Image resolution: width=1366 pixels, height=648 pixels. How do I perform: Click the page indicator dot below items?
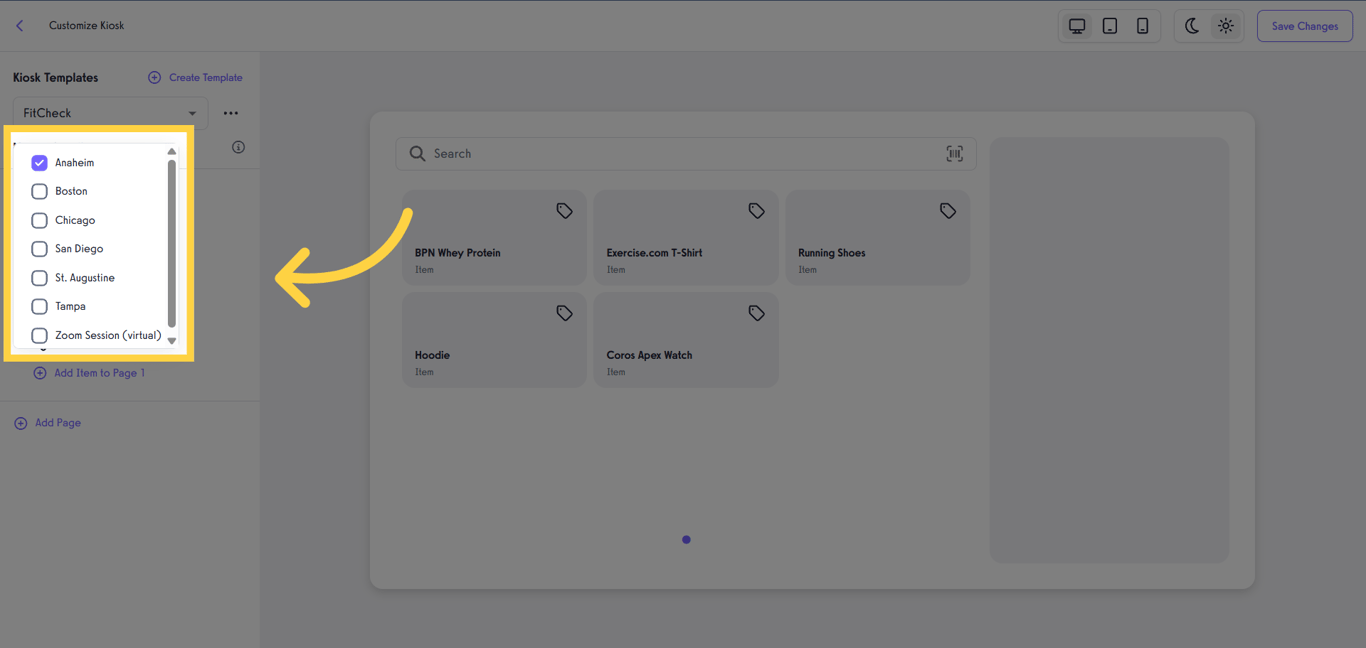point(686,539)
